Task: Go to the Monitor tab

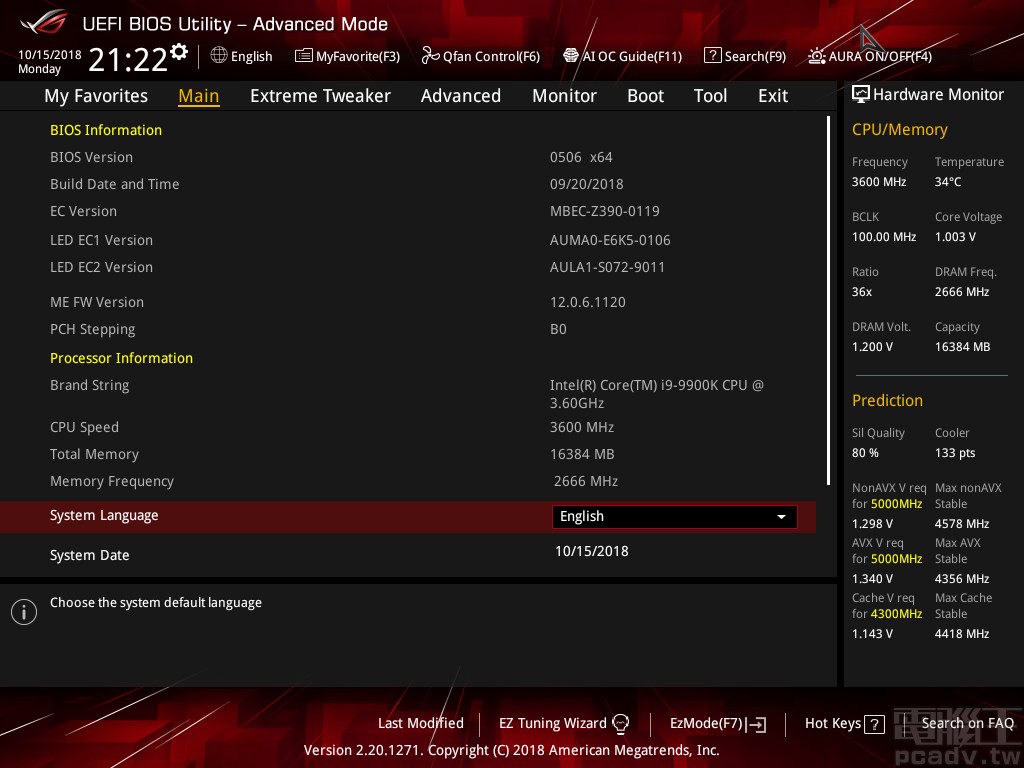Action: pyautogui.click(x=564, y=96)
